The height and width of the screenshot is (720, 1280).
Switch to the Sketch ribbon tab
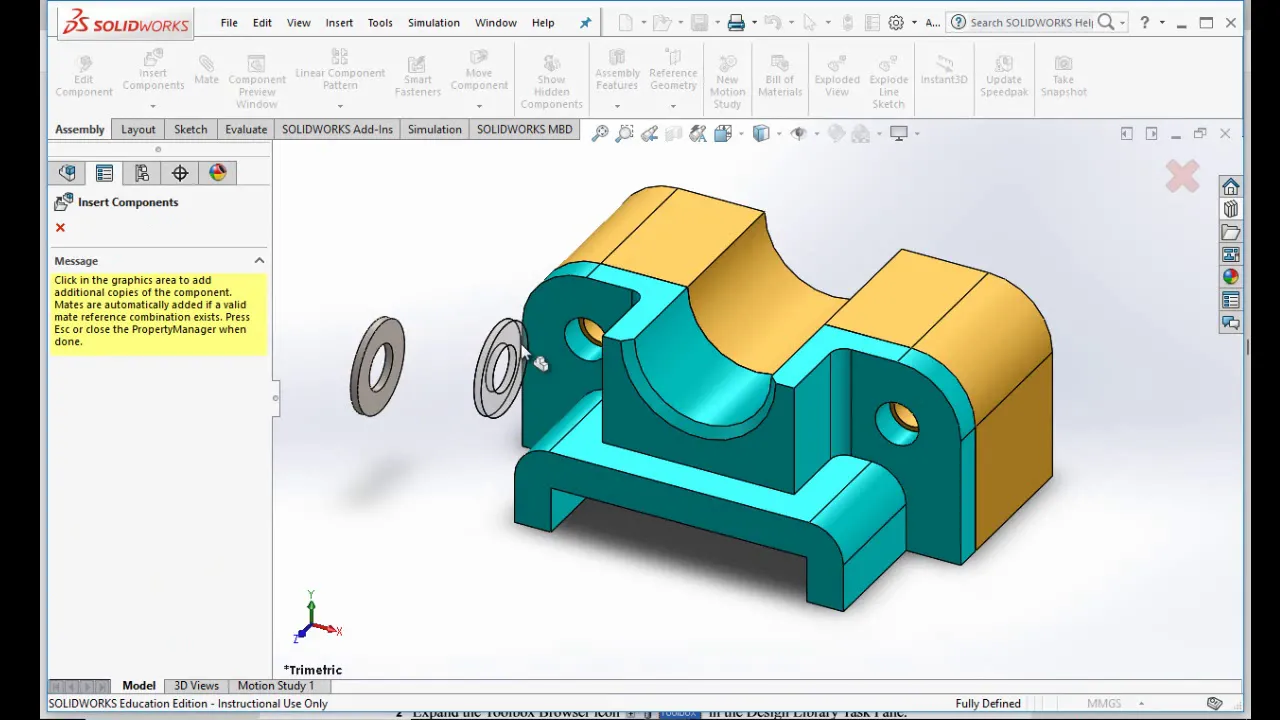[190, 129]
